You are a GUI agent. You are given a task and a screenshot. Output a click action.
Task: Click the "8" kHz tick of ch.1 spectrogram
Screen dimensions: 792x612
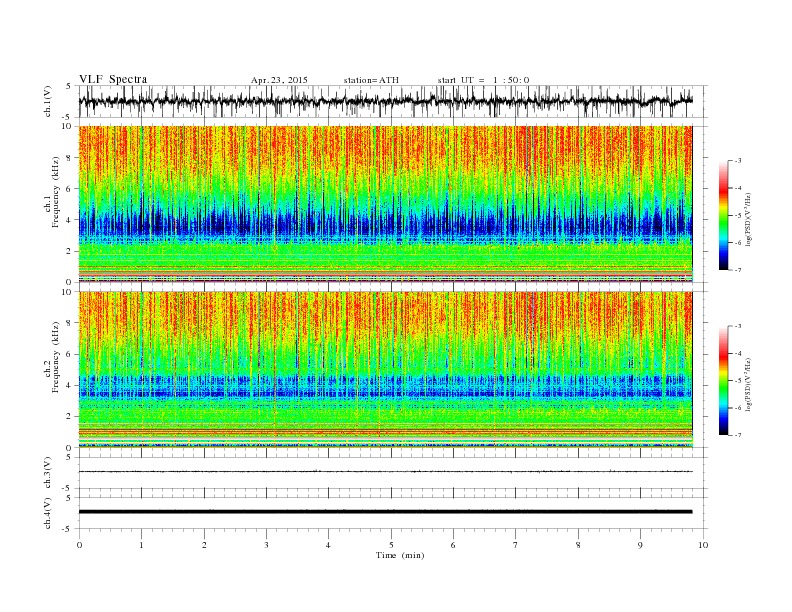[x=70, y=158]
